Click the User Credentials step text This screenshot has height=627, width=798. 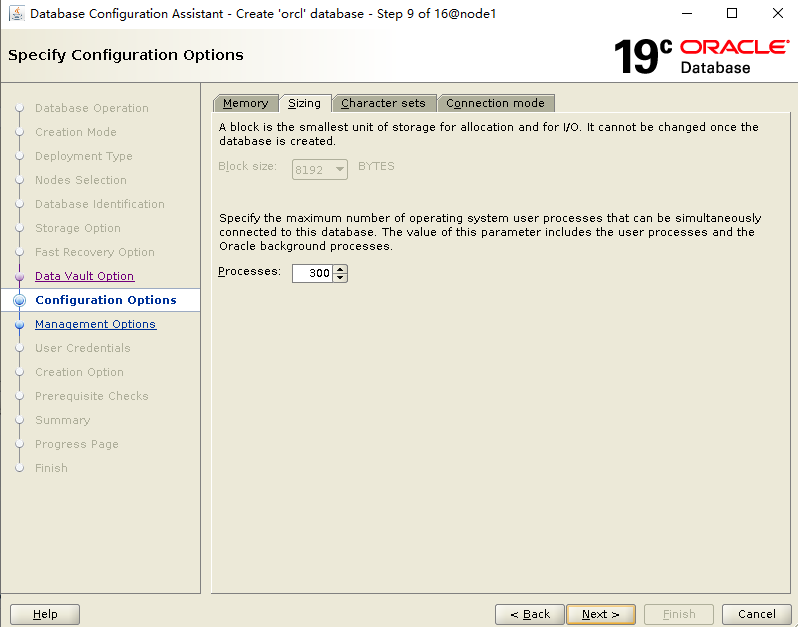point(82,348)
